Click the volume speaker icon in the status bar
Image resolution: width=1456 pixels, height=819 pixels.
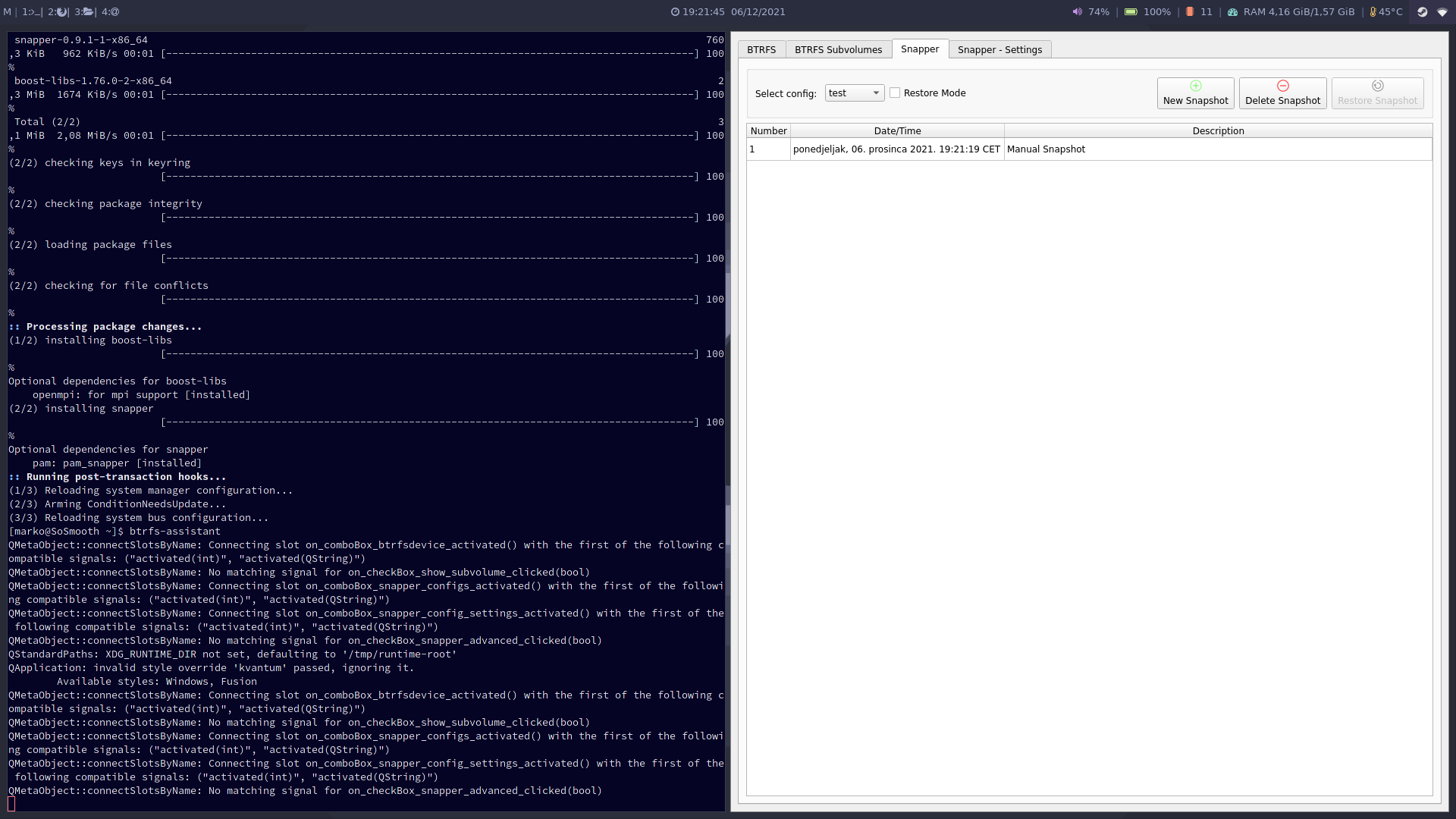tap(1077, 12)
